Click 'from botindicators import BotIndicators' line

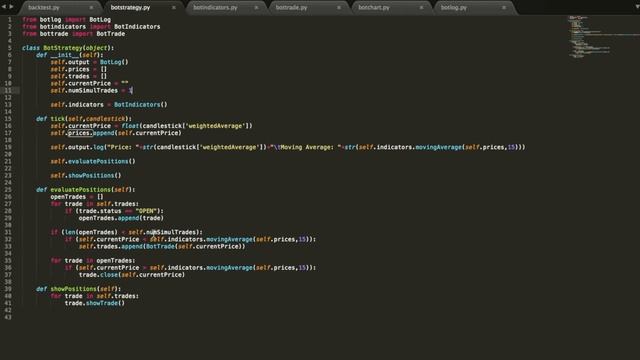[x=91, y=27]
